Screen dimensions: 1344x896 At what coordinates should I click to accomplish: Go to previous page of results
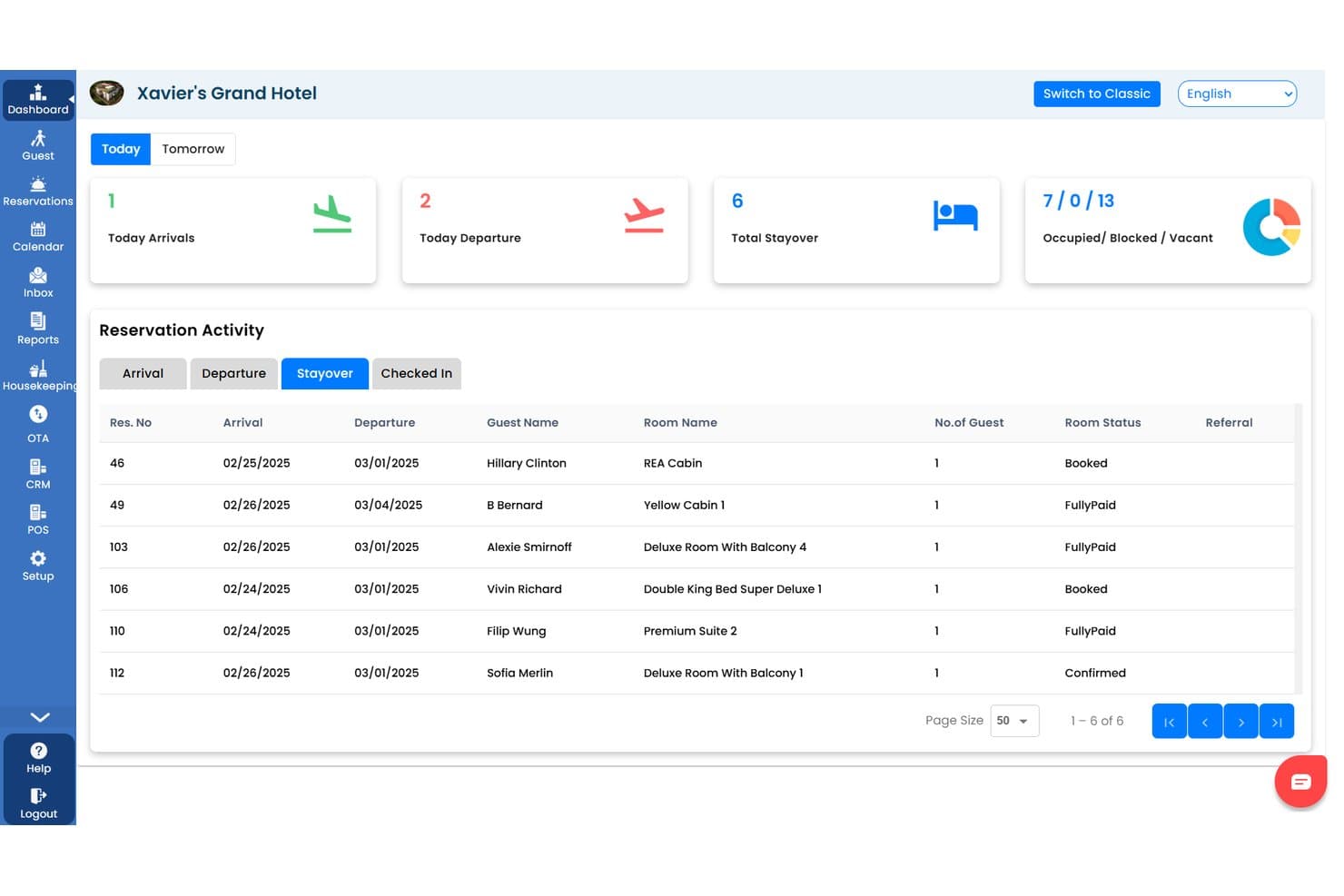coord(1205,722)
